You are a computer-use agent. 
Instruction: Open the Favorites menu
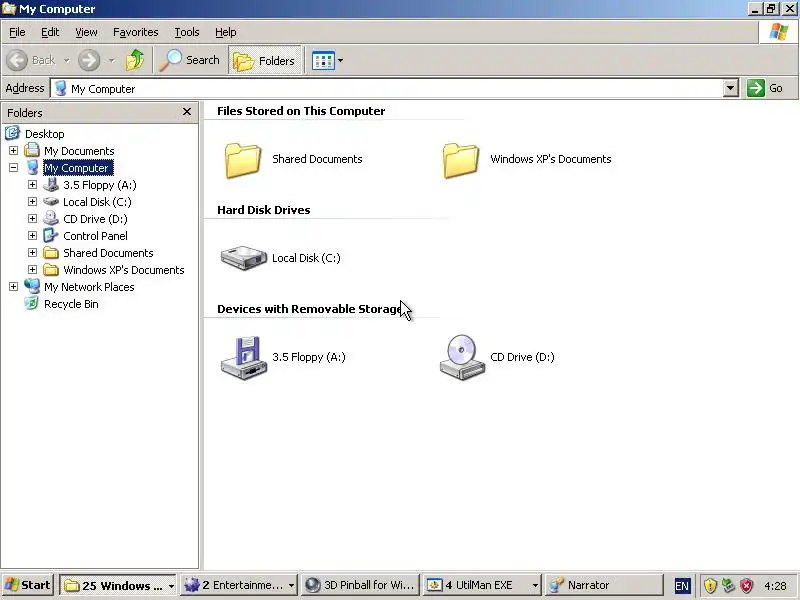click(x=136, y=32)
